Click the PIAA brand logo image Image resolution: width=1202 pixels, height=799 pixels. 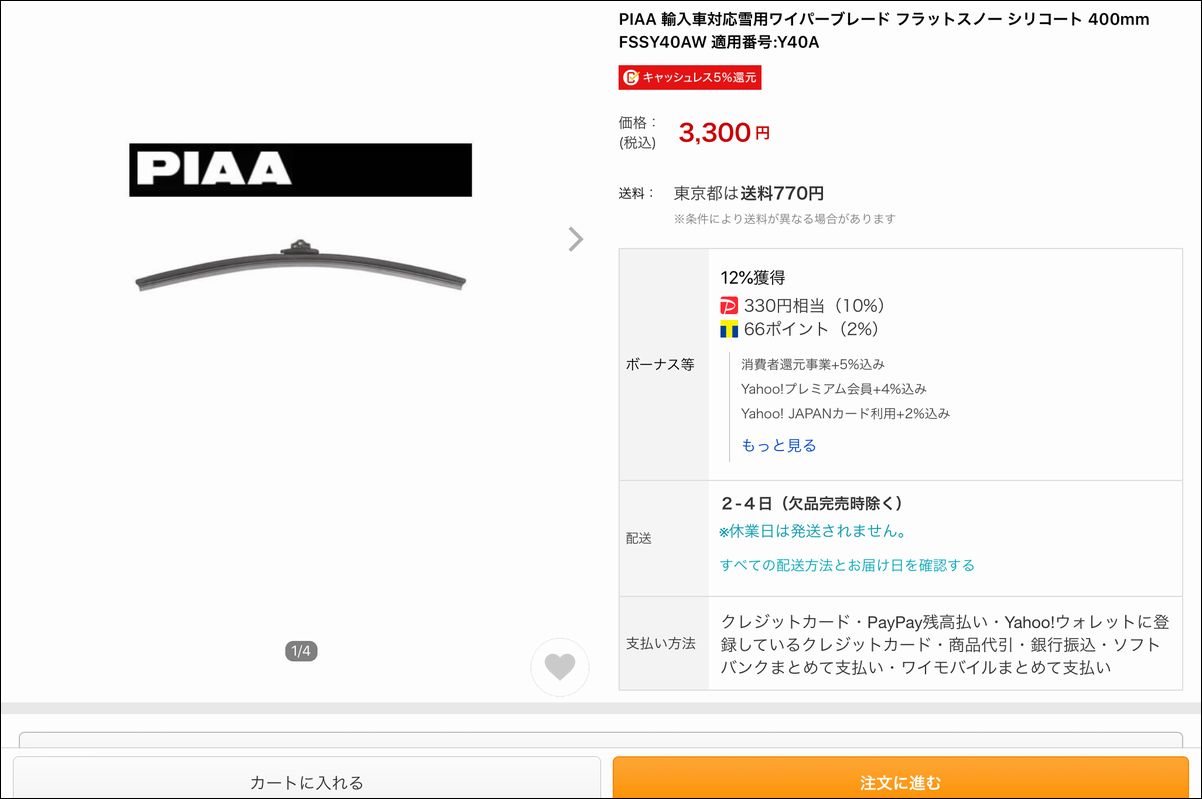click(300, 170)
